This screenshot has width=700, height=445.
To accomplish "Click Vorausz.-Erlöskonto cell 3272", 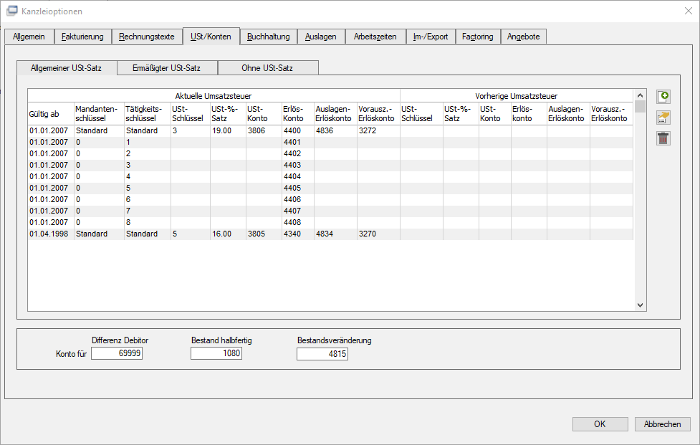I will click(x=379, y=131).
